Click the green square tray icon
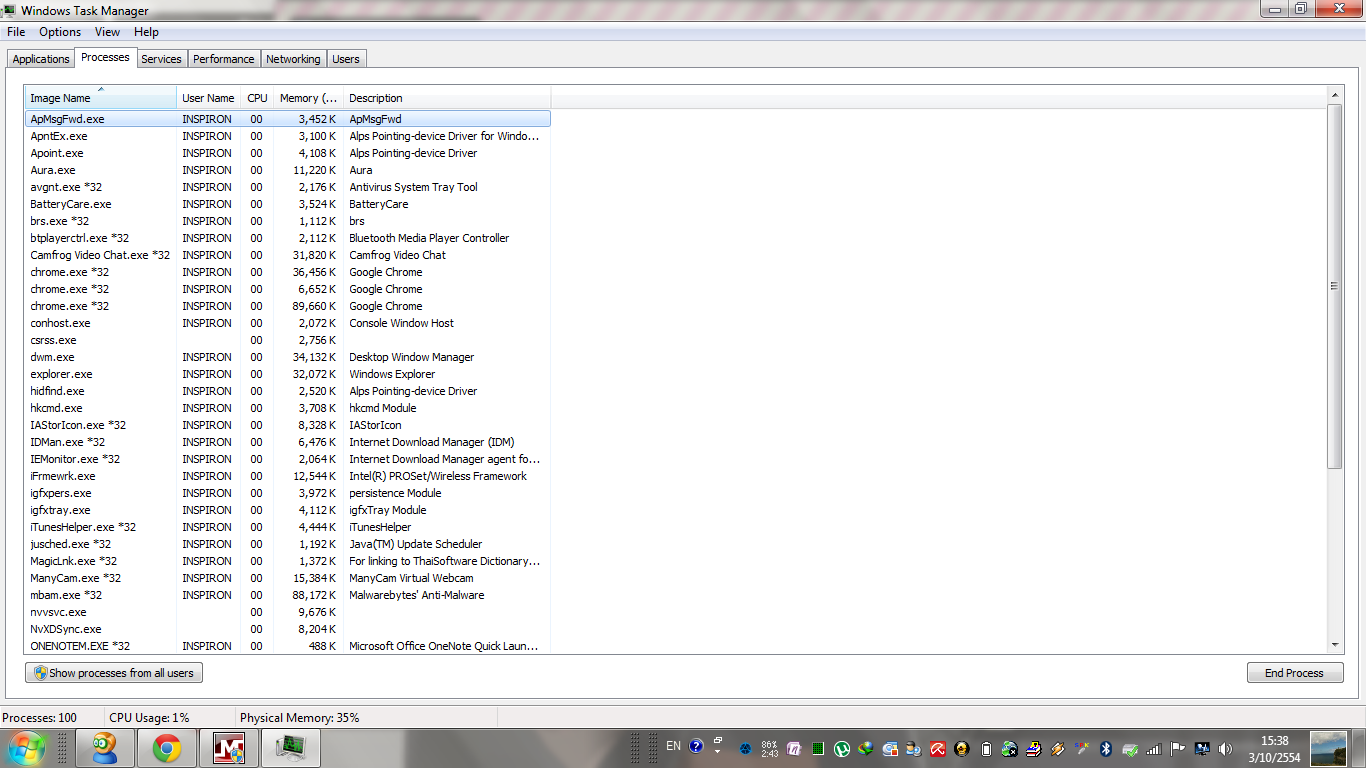 (818, 748)
